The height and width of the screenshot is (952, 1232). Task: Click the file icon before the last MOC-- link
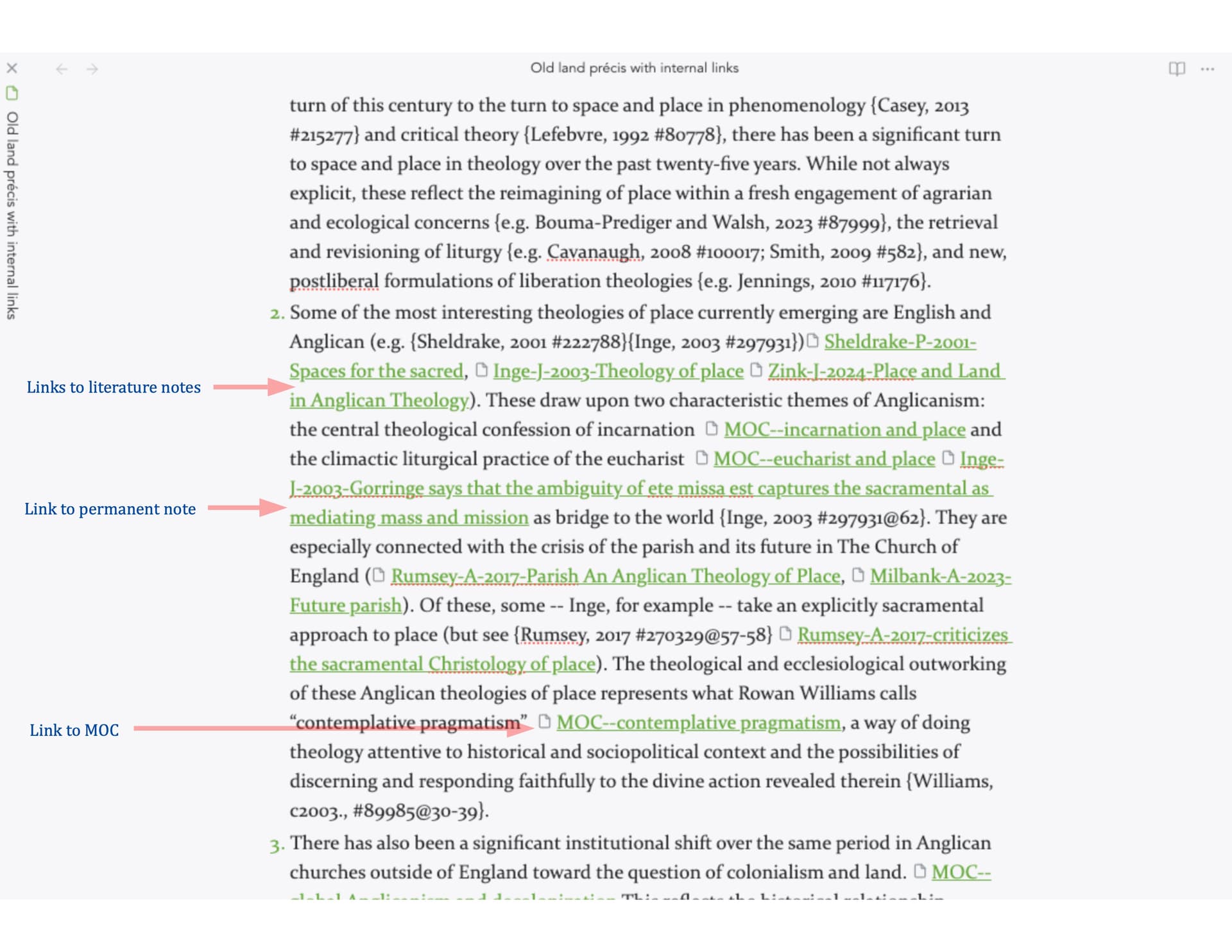coord(920,871)
